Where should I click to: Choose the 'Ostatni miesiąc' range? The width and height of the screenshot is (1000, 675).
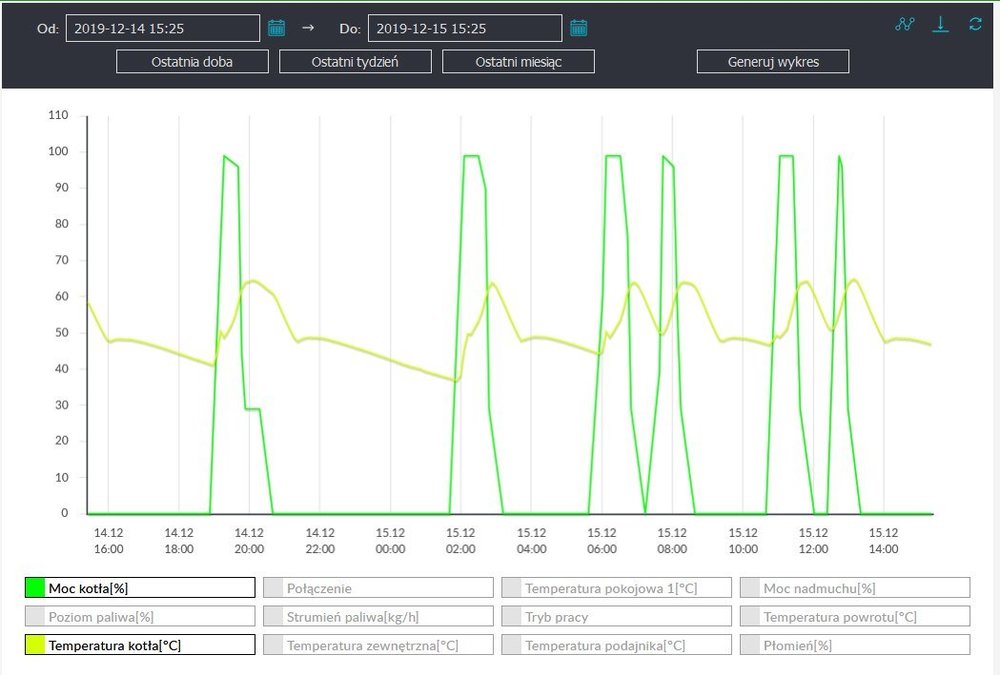tap(518, 62)
